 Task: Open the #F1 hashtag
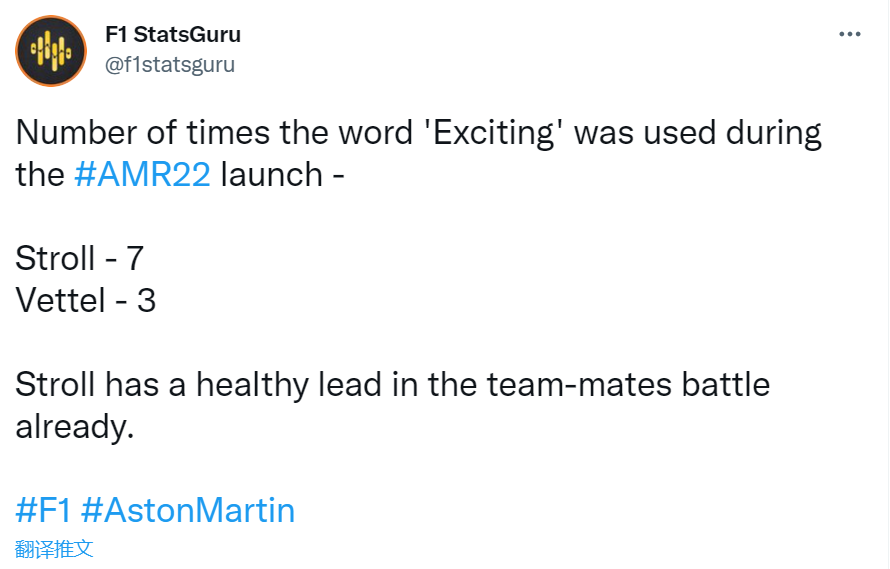[x=43, y=510]
